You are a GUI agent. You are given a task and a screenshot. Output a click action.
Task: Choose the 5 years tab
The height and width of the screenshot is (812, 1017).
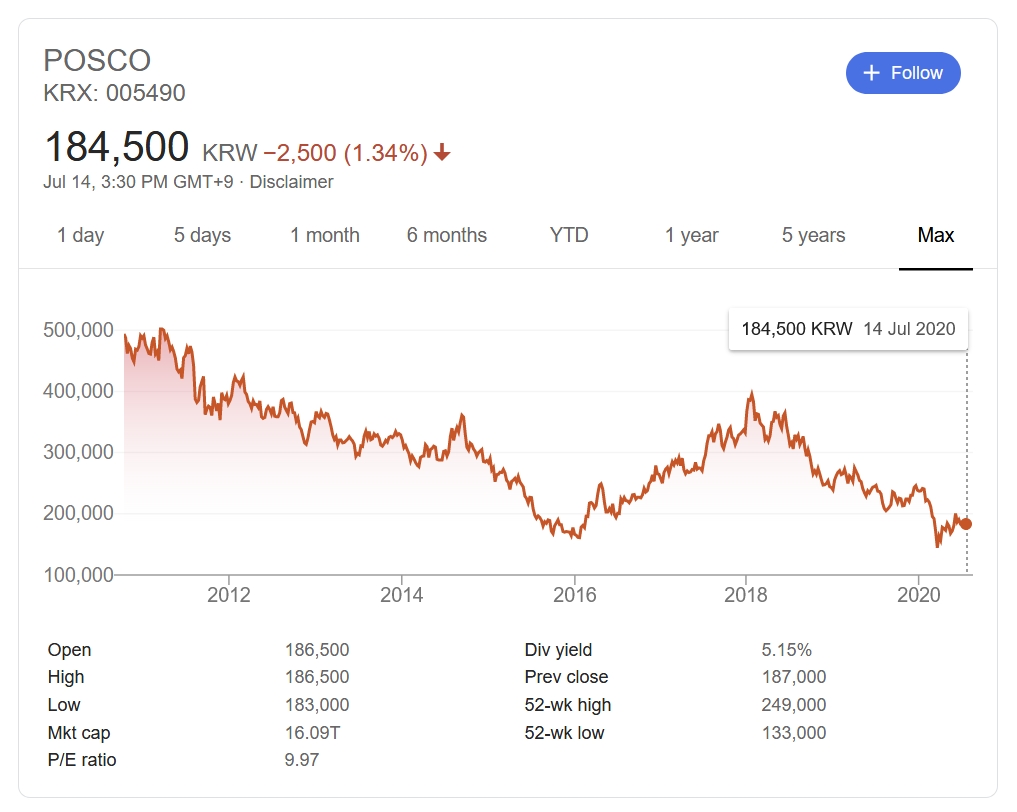click(x=813, y=236)
